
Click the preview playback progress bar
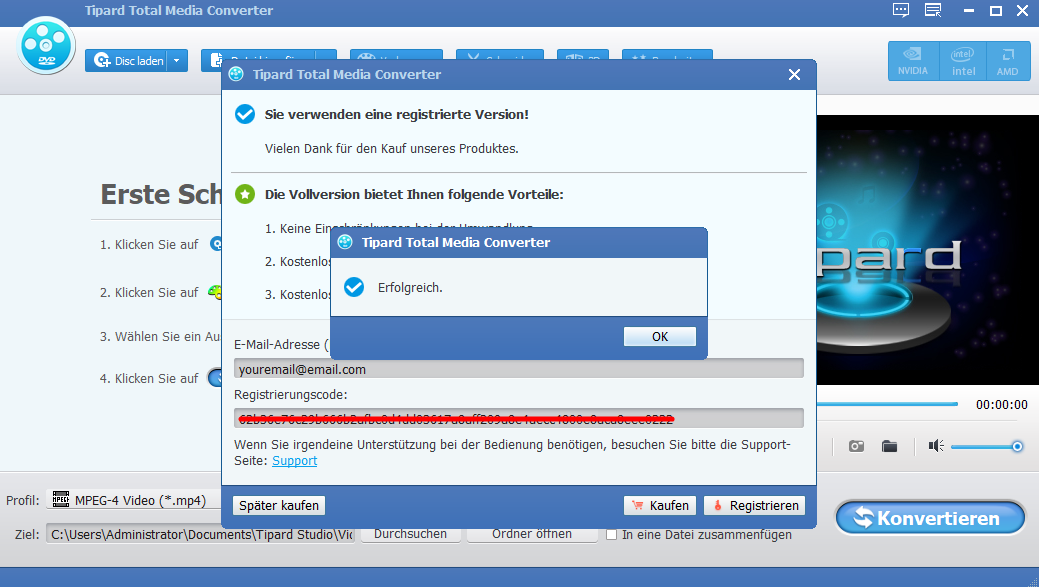coord(887,403)
